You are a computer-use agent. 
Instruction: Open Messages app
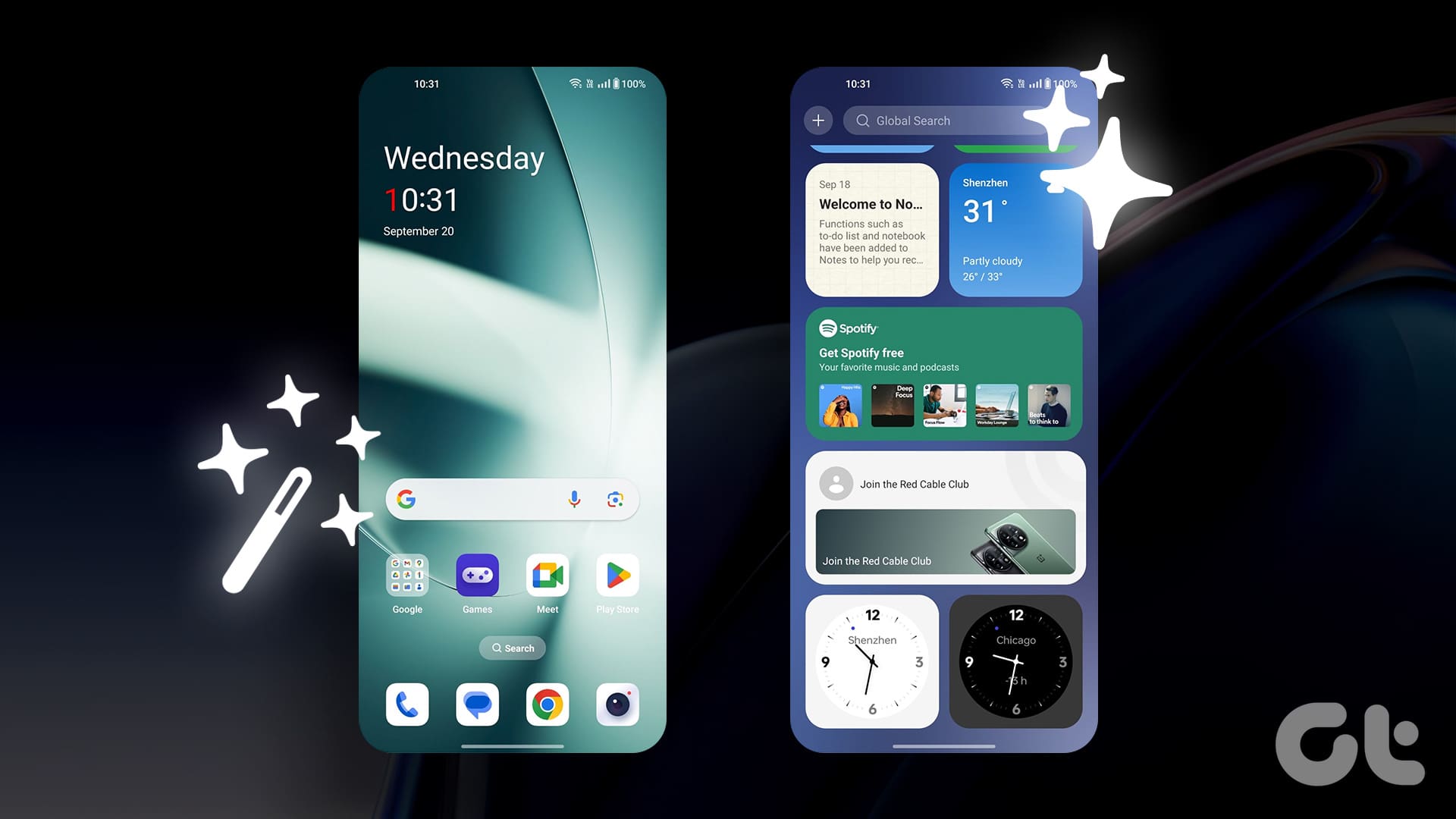[477, 705]
